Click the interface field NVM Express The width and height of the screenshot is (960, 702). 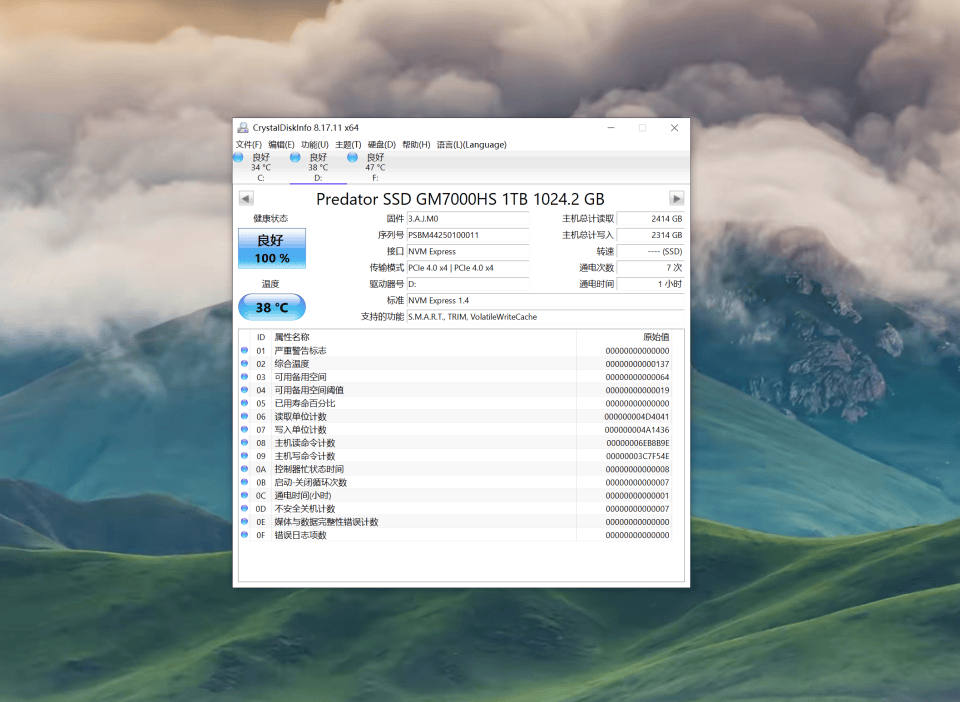468,252
